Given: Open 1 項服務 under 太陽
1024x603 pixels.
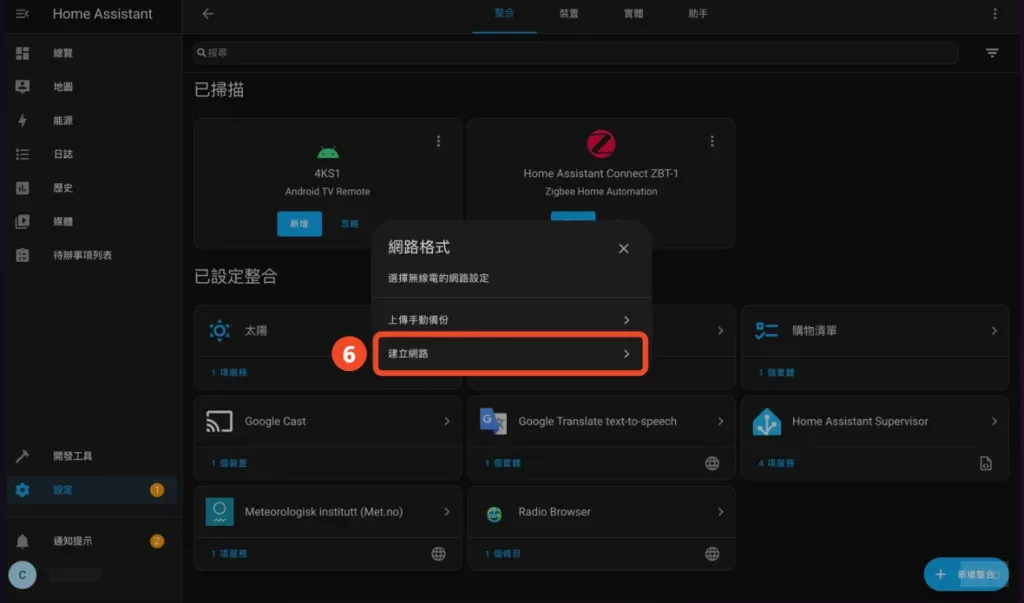Looking at the screenshot, I should pyautogui.click(x=229, y=372).
